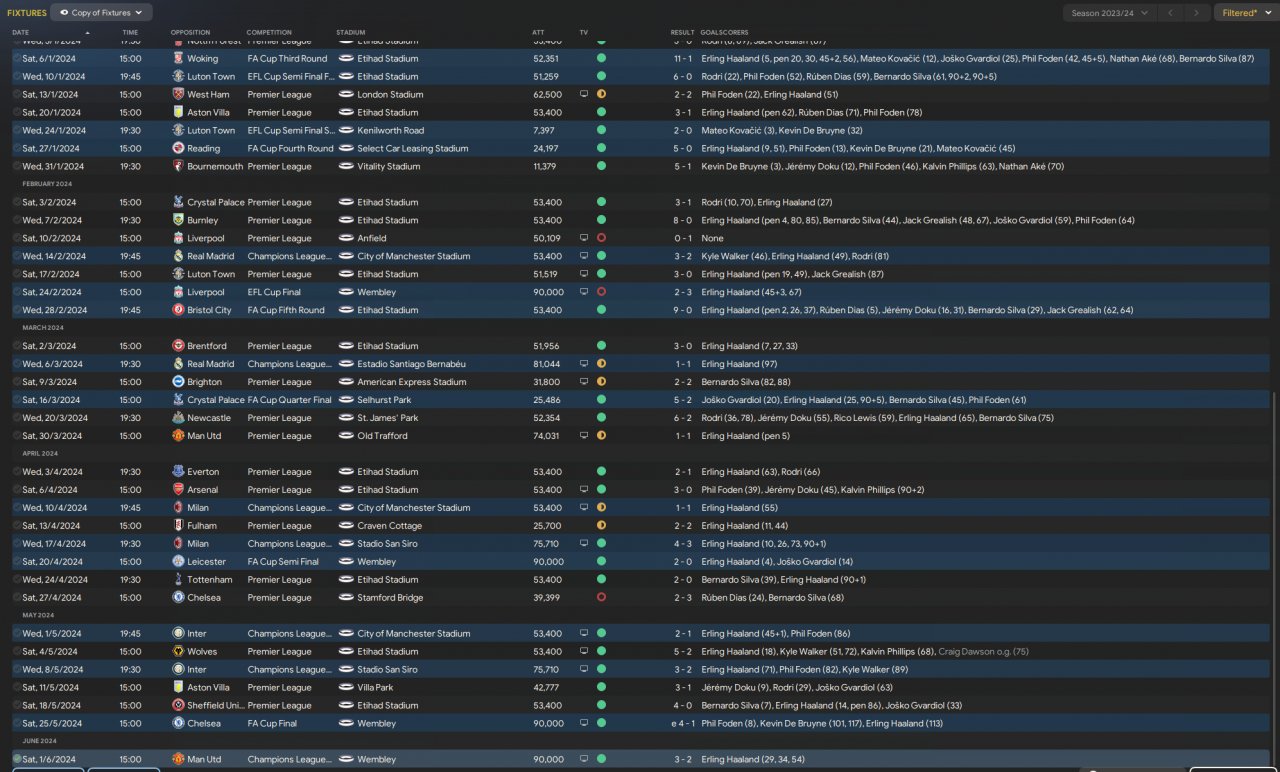Viewport: 1280px width, 772px height.
Task: Tick the select circle for Wed, 3/4/2024 fixture
Action: coord(17,473)
